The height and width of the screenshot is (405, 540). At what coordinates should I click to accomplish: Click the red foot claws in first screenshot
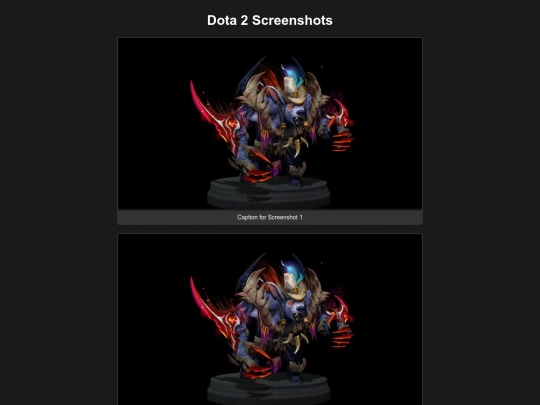click(x=257, y=176)
